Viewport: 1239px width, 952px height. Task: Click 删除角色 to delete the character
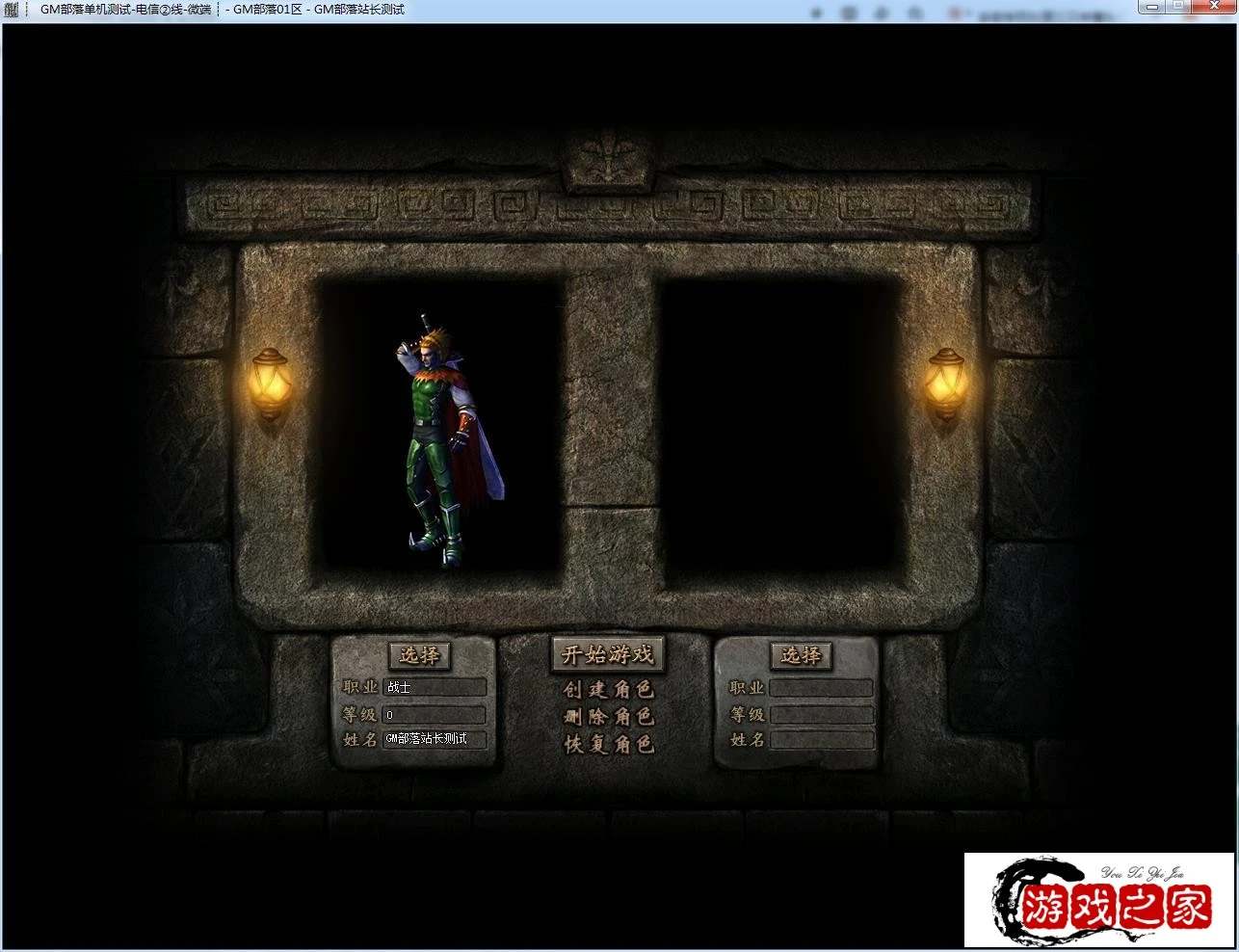coord(608,717)
